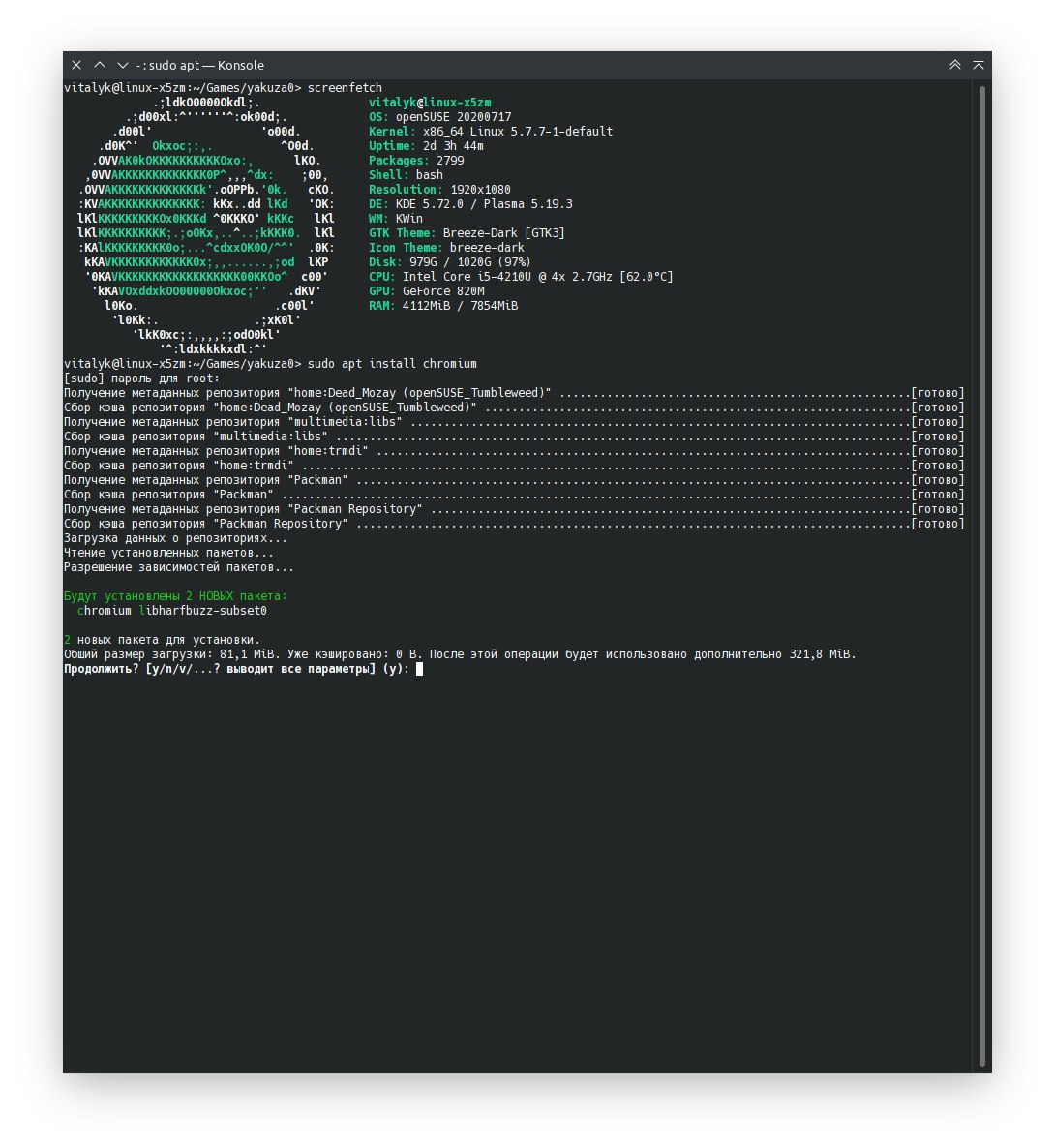The width and height of the screenshot is (1055, 1148).
Task: Click the 'Packages: 2799' line
Action: [x=416, y=161]
